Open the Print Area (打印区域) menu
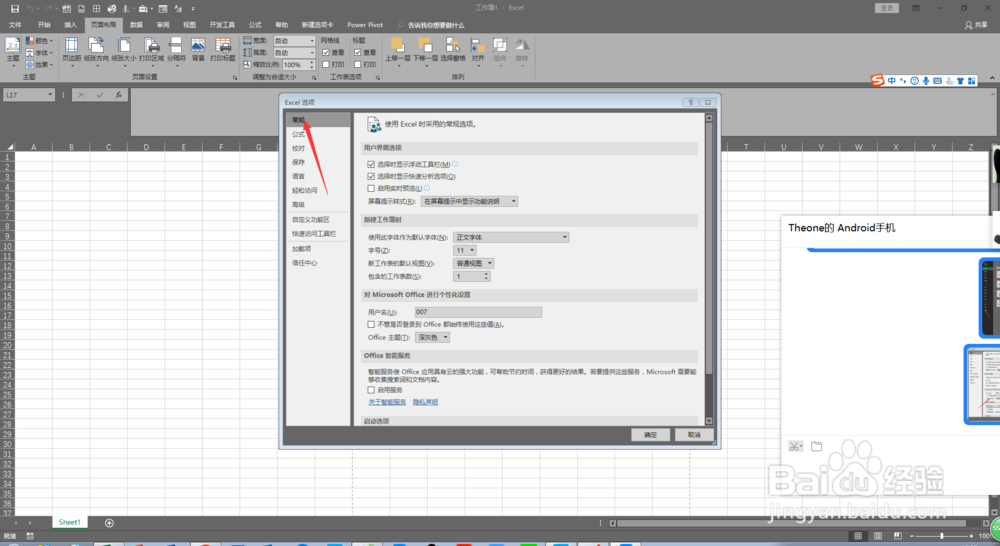This screenshot has height=546, width=1000. pos(151,50)
